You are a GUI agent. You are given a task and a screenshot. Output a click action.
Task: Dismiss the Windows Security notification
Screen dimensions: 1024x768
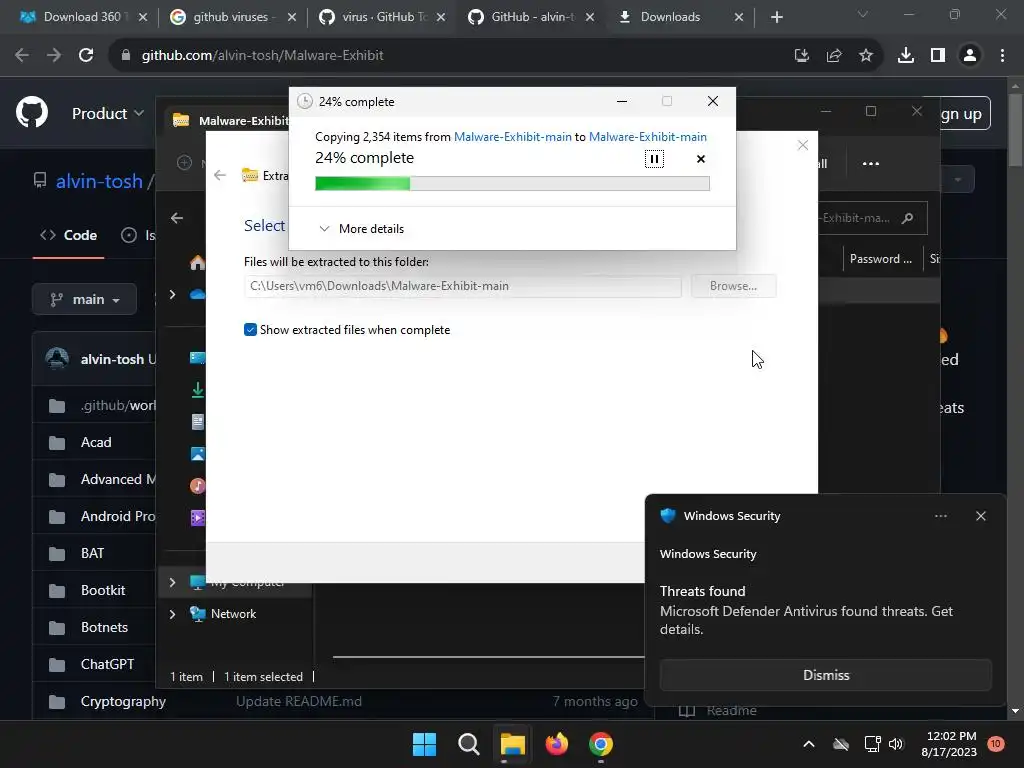pyautogui.click(x=825, y=675)
